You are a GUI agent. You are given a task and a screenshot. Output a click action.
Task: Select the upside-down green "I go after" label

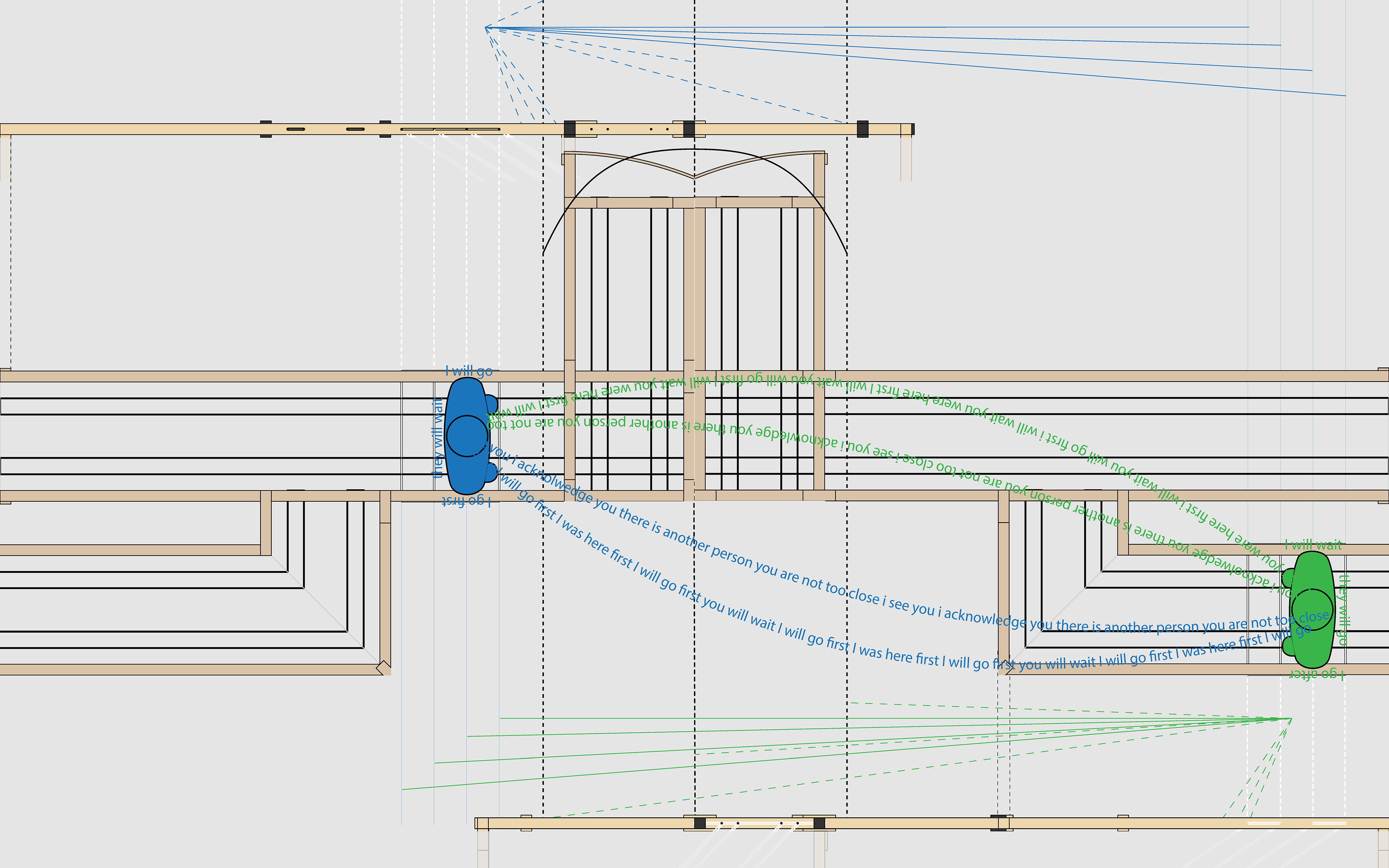coord(1317,675)
